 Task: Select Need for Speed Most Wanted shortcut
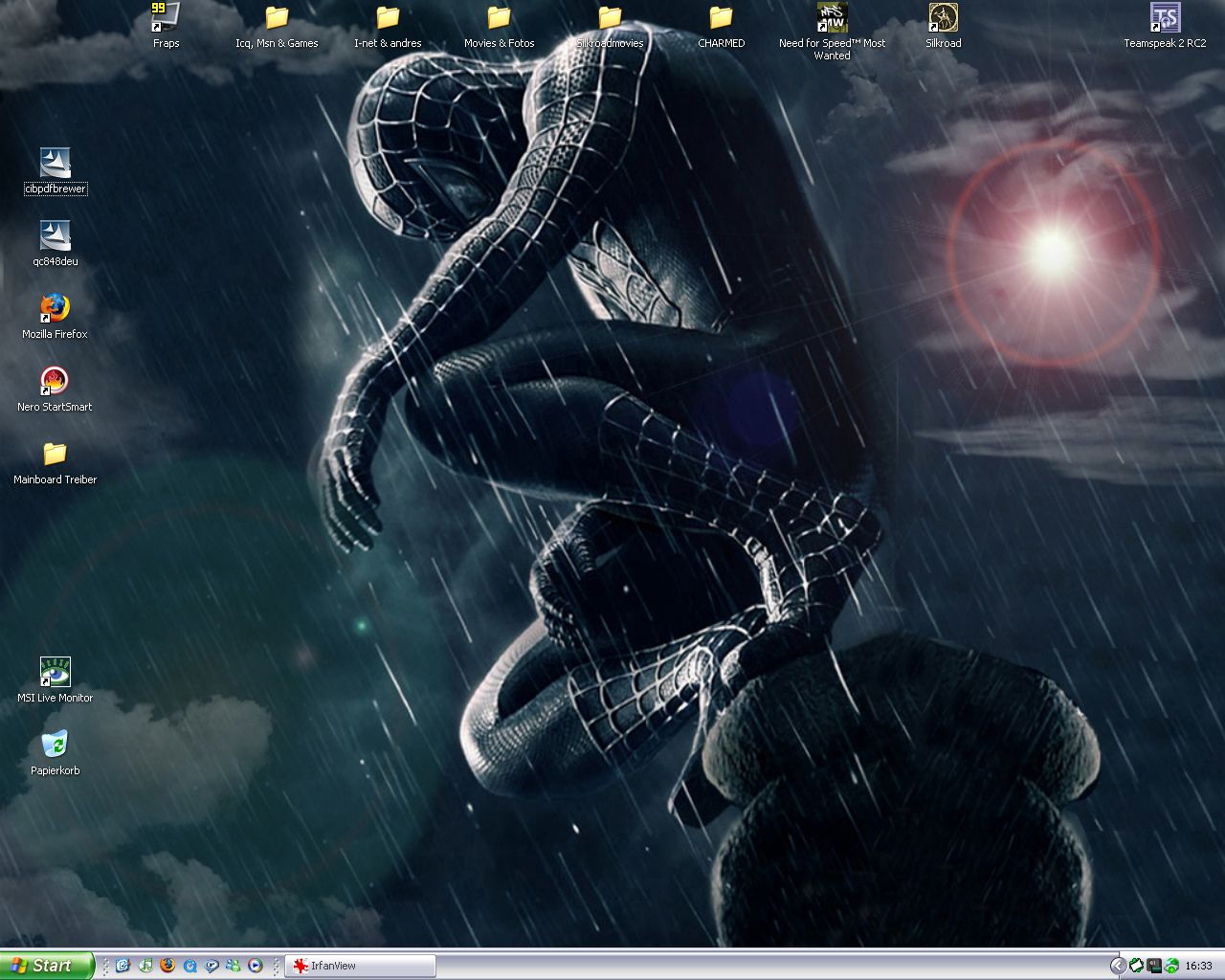(832, 18)
